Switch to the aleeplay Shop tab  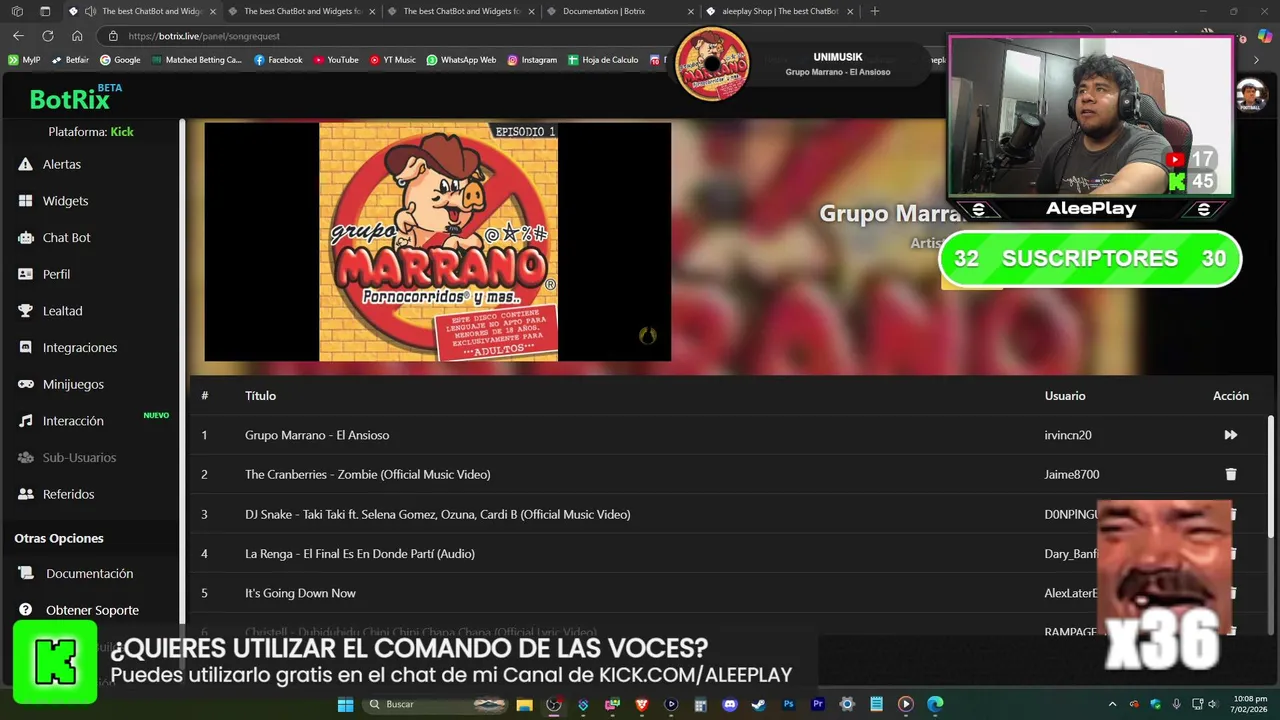pyautogui.click(x=780, y=11)
